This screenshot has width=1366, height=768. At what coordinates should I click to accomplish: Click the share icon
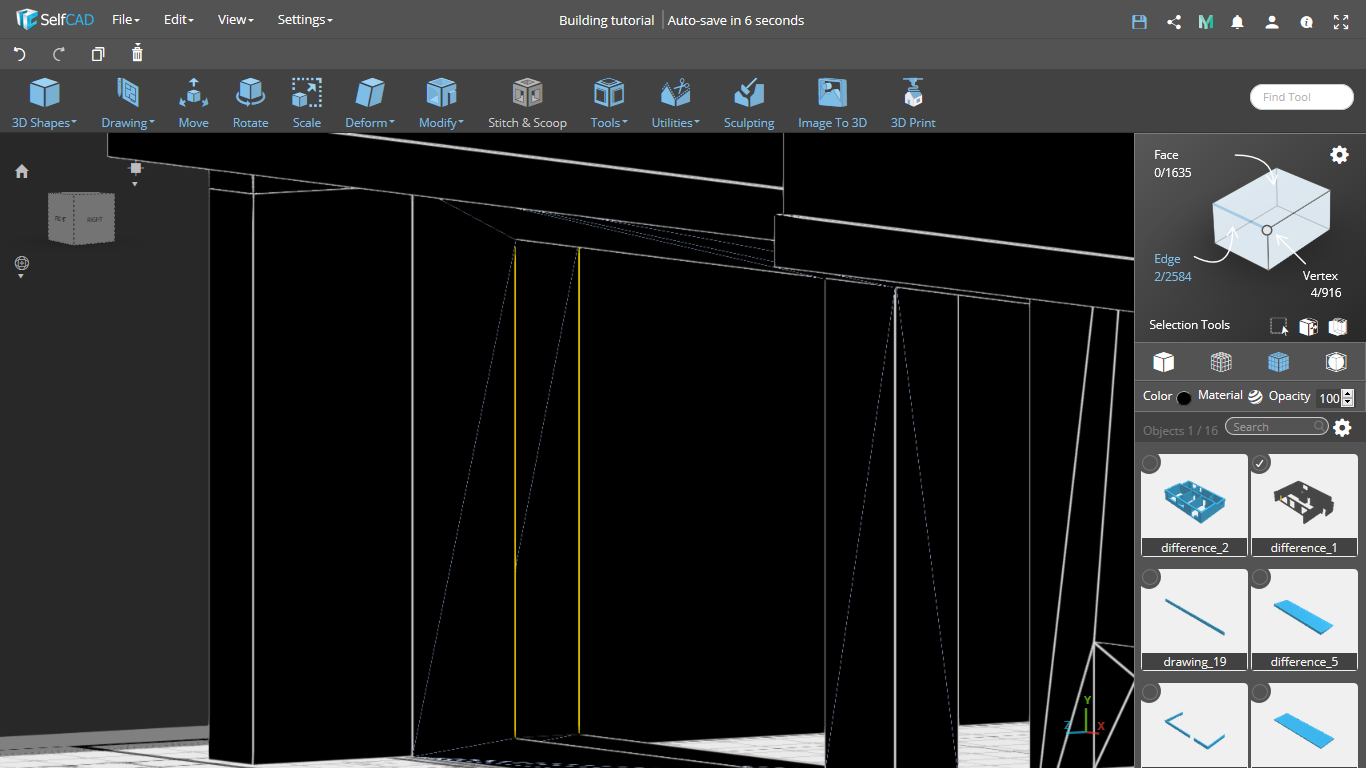1174,21
